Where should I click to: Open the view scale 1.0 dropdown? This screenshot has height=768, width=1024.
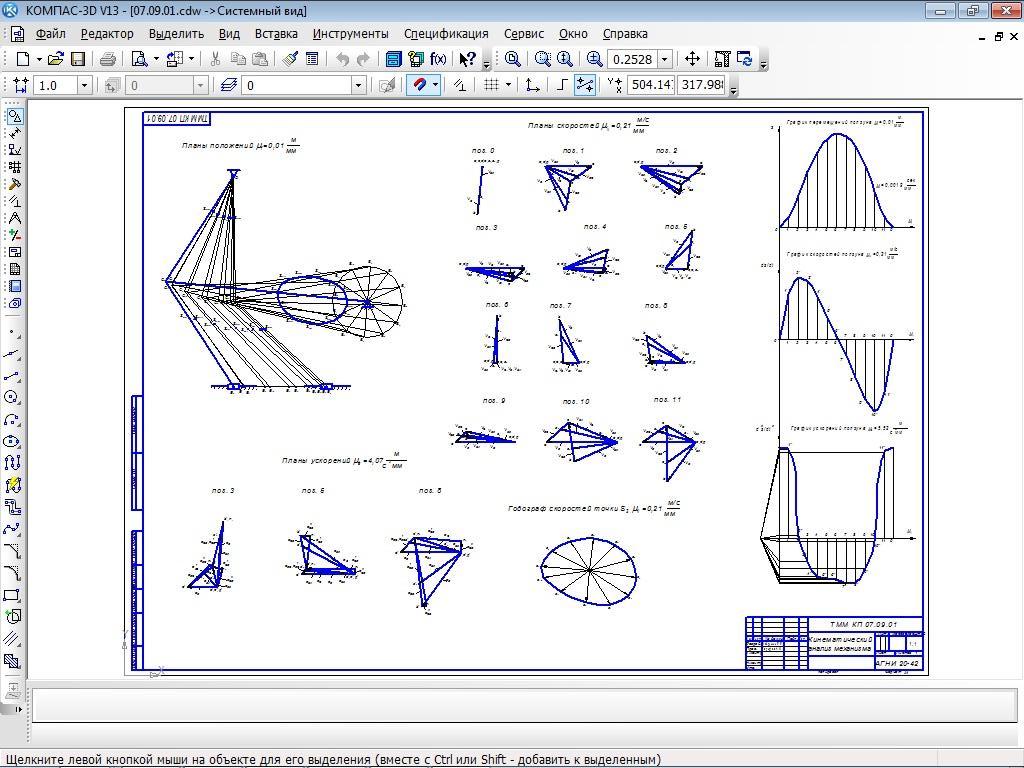[x=84, y=86]
